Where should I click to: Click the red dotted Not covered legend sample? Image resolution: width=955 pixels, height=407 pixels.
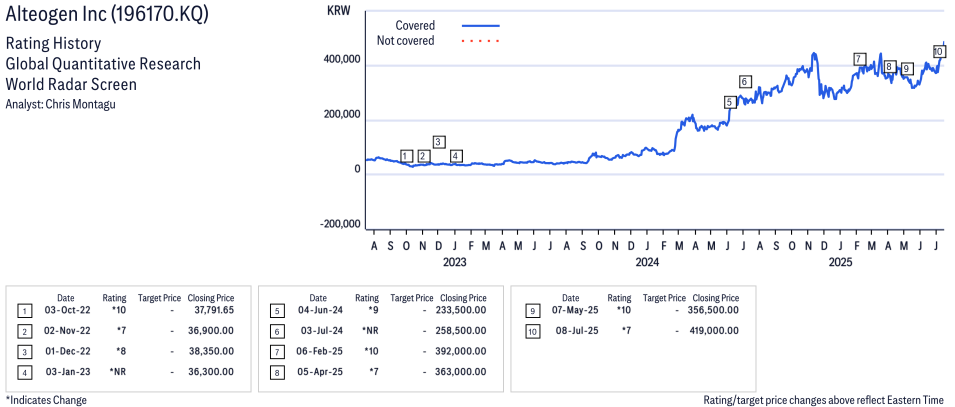click(x=481, y=41)
